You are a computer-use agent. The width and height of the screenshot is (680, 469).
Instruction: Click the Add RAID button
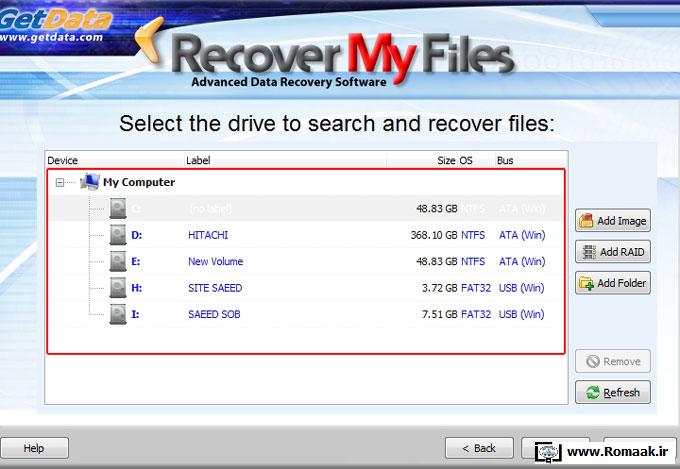pyautogui.click(x=613, y=252)
